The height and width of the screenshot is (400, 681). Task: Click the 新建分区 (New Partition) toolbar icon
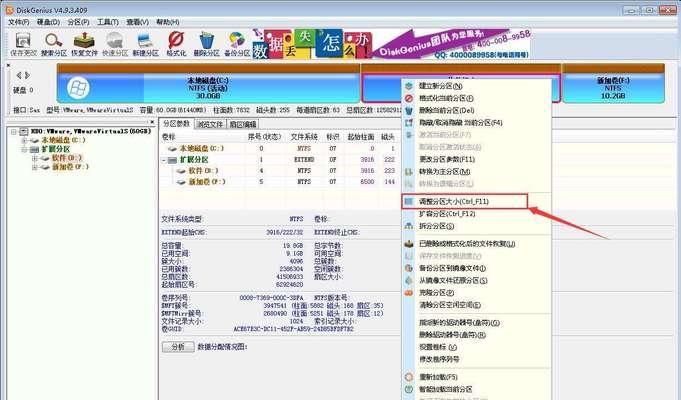click(x=145, y=44)
